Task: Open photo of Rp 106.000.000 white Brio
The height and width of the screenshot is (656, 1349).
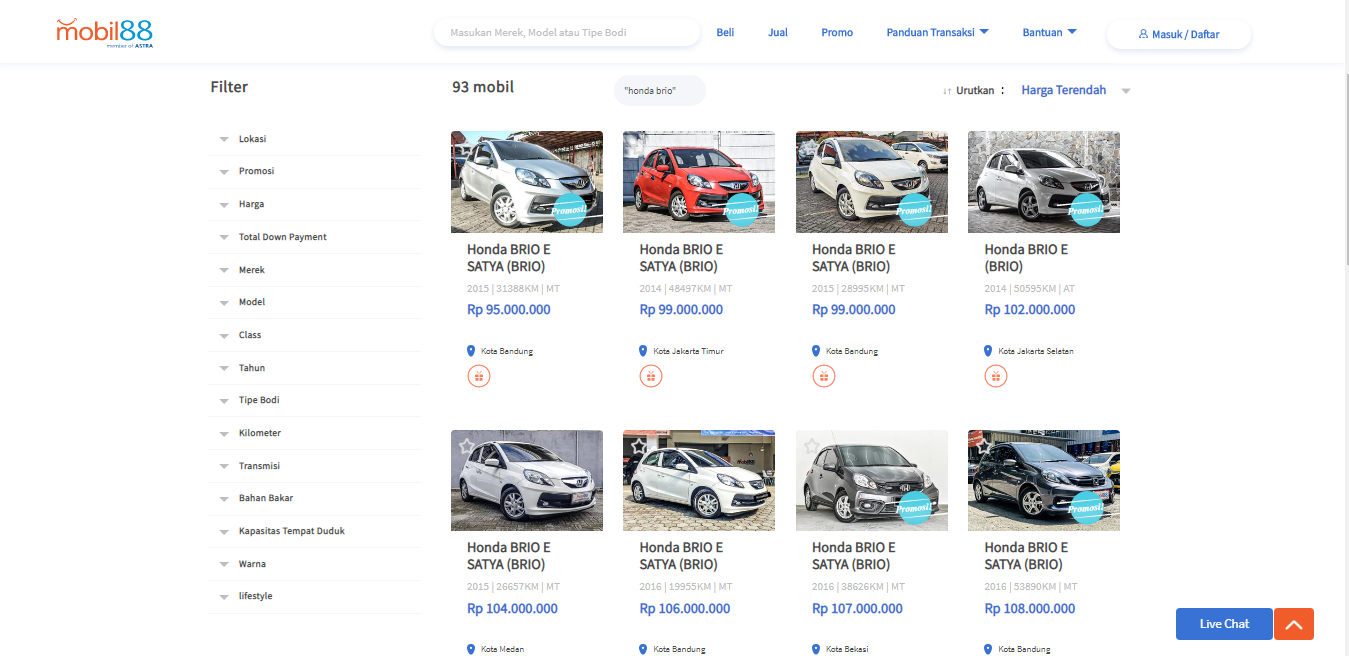Action: coord(699,480)
